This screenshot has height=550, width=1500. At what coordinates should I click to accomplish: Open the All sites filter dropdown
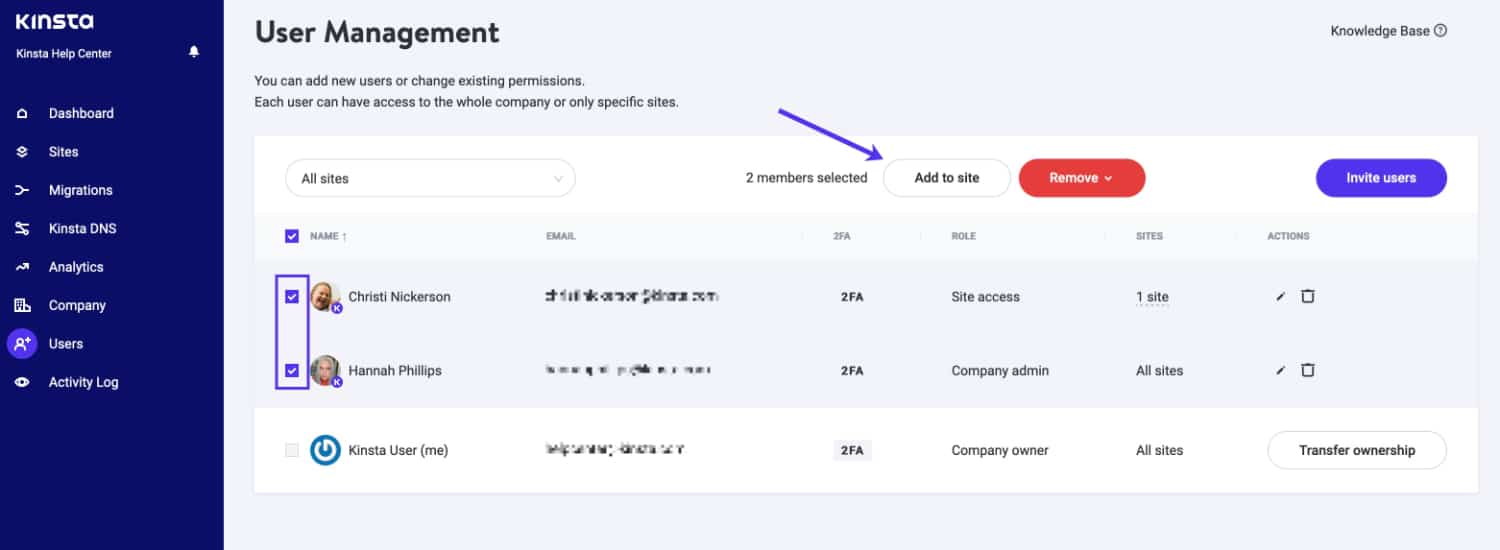[x=430, y=178]
